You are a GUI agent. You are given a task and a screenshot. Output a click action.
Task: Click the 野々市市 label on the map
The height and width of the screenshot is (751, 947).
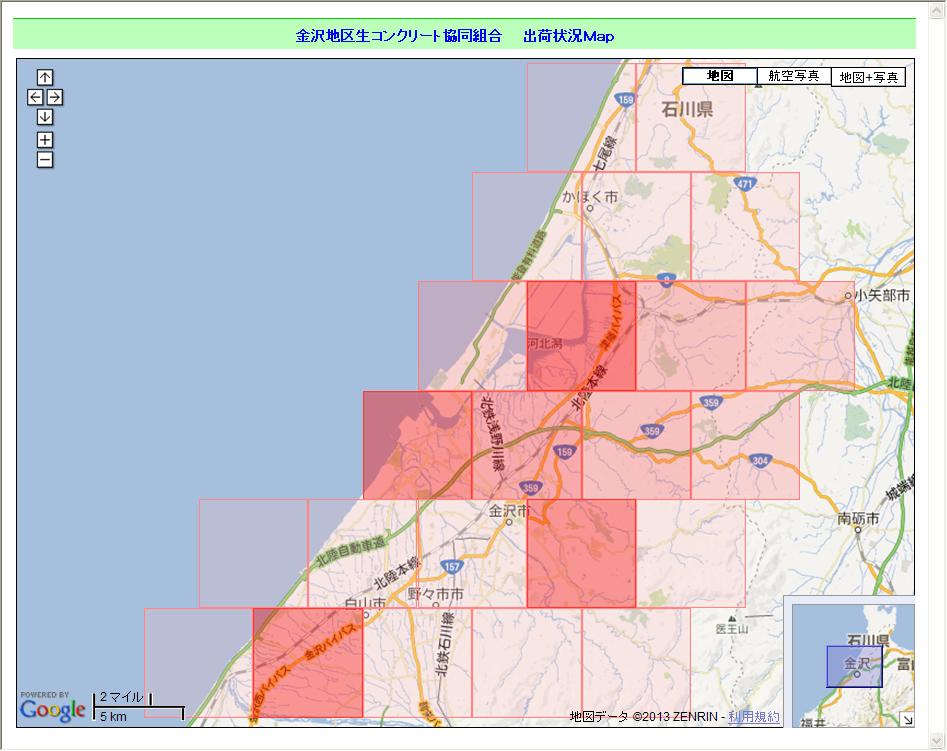(x=436, y=593)
